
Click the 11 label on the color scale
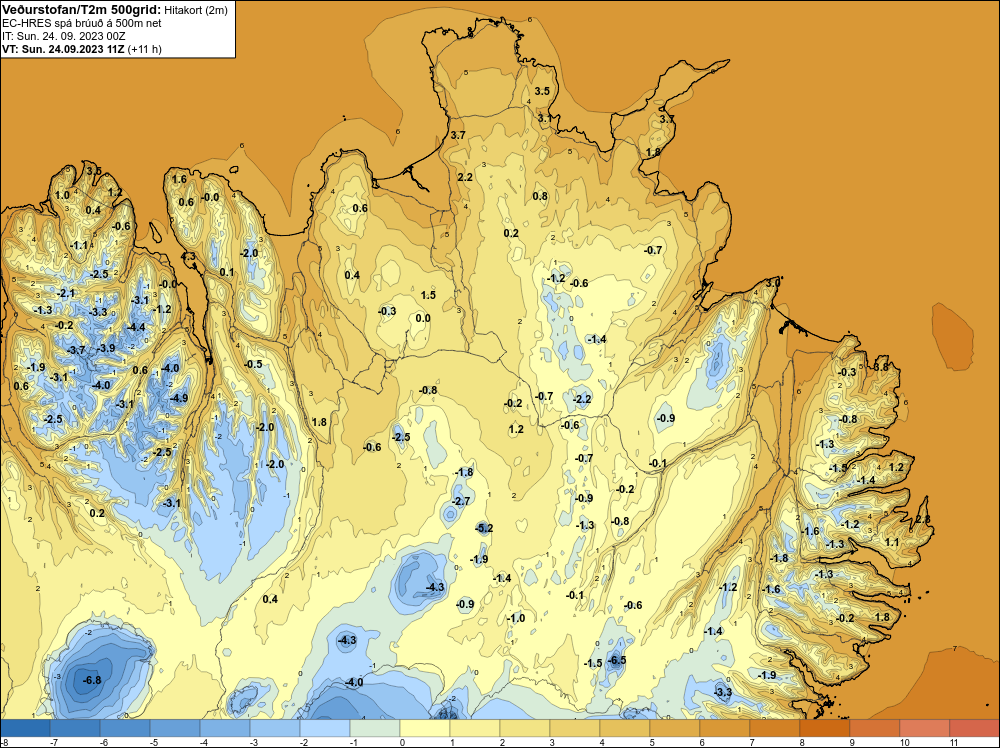tap(954, 742)
